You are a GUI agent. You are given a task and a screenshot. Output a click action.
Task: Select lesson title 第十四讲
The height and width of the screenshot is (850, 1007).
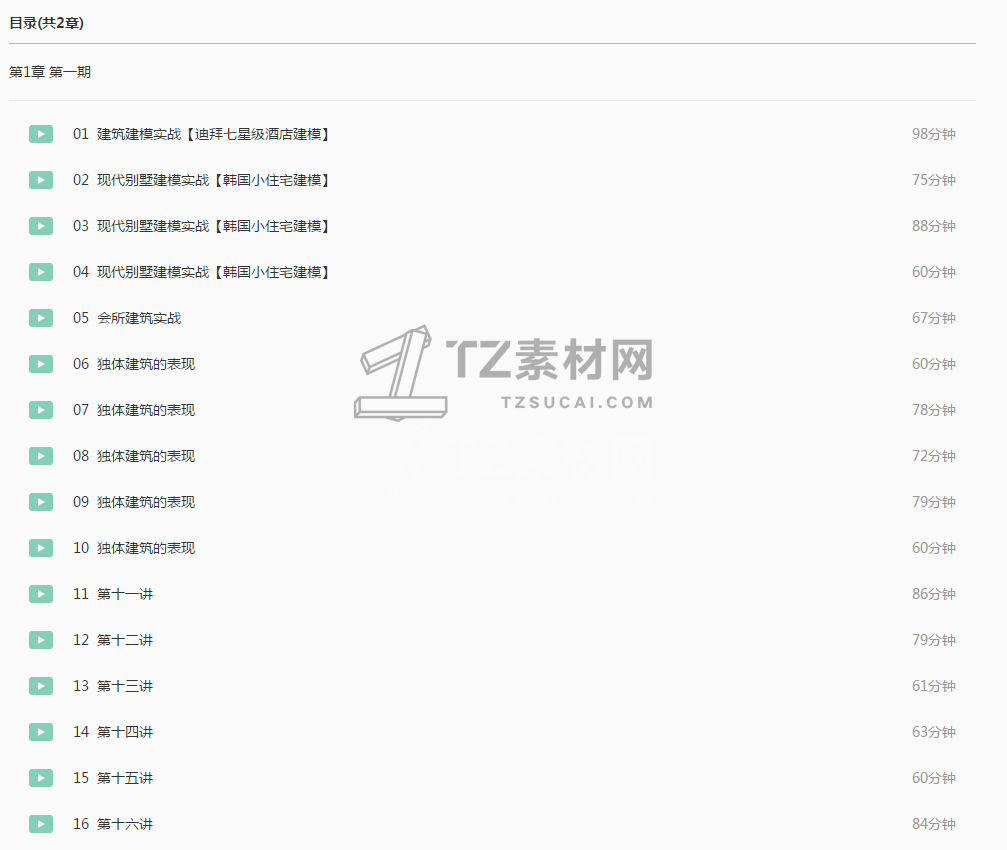(125, 733)
